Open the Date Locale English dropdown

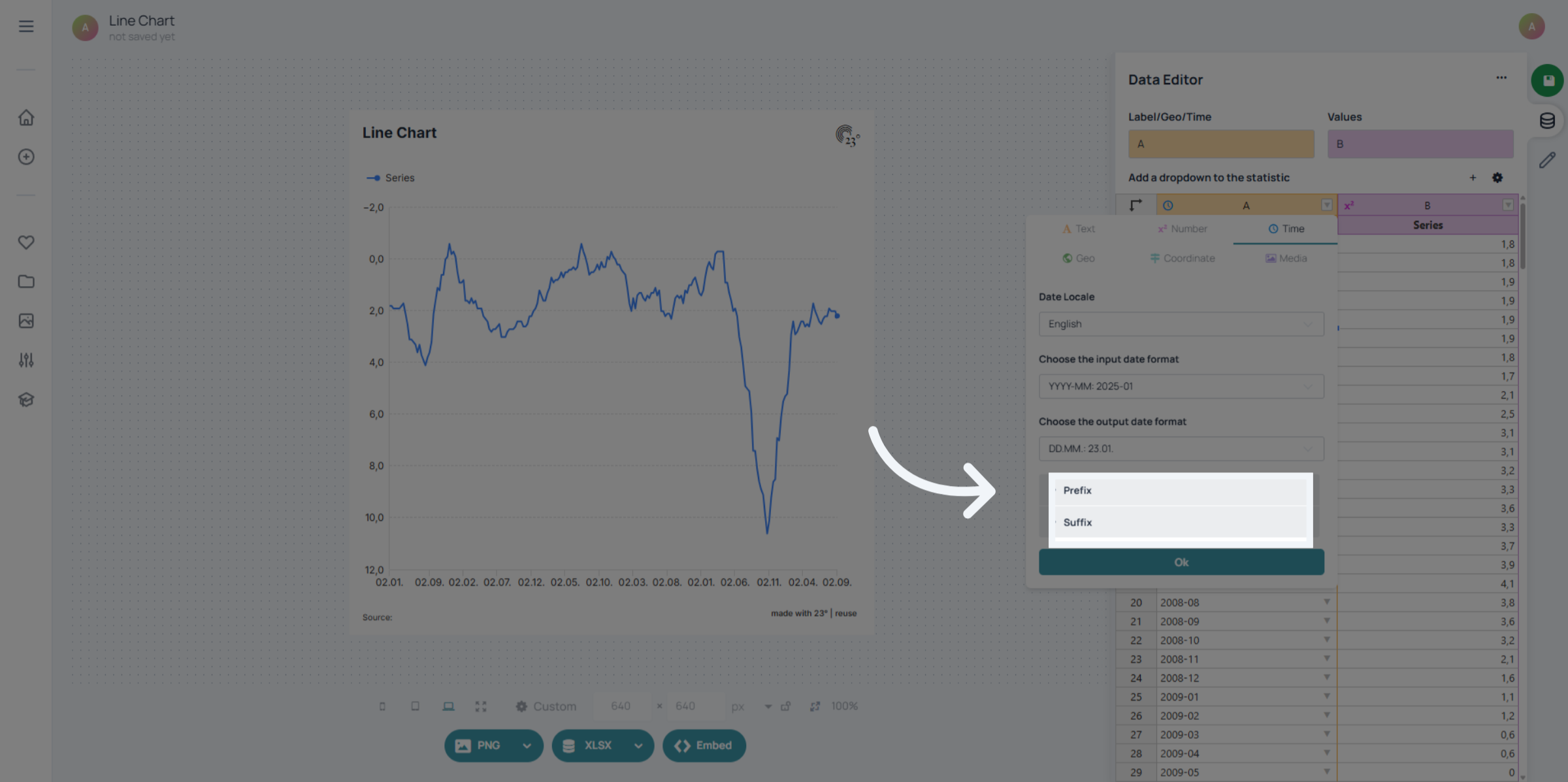click(x=1181, y=324)
